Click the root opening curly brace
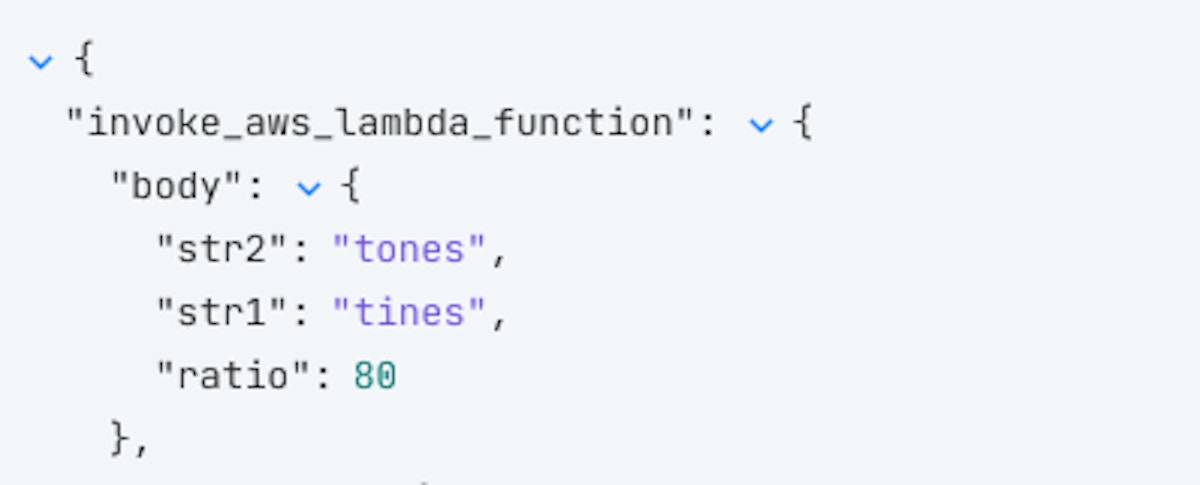The width and height of the screenshot is (1200, 485). (x=84, y=62)
